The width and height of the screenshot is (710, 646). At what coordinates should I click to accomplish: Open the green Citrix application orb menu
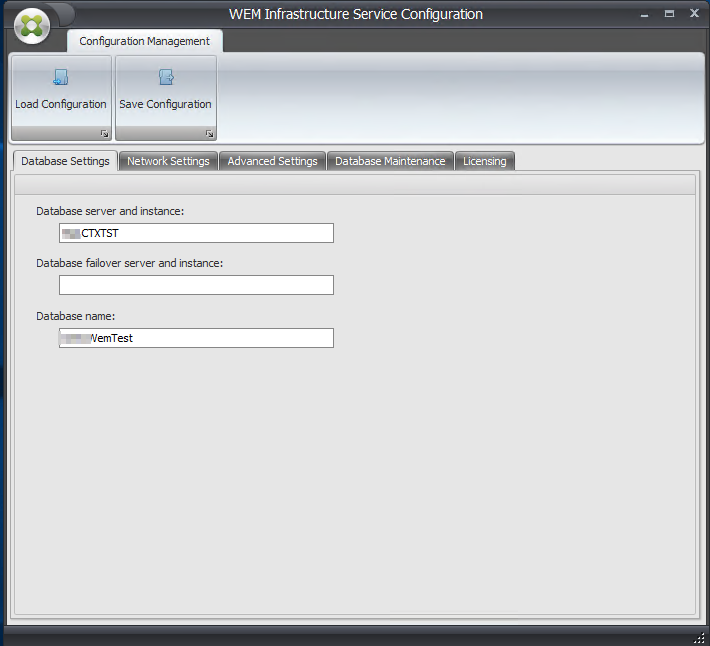(x=32, y=26)
